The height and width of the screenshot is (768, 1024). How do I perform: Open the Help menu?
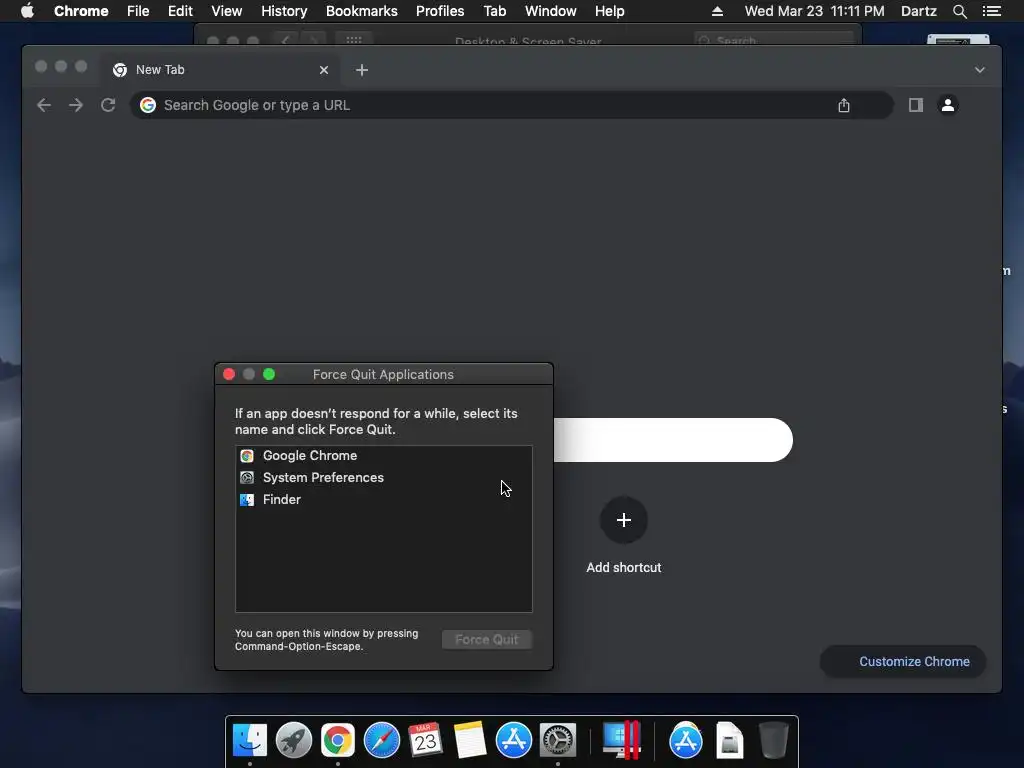coord(609,11)
